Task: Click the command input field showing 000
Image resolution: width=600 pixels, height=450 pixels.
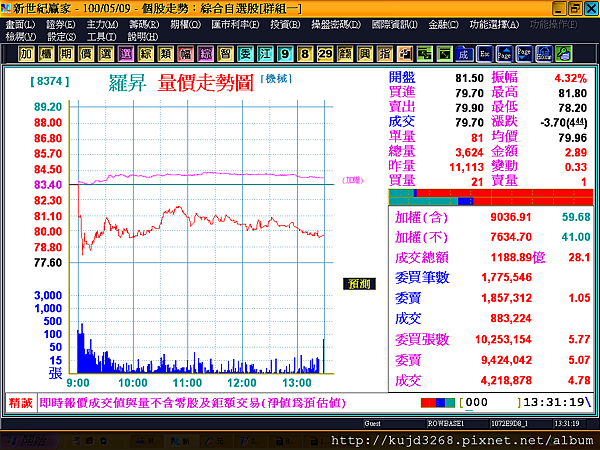Action: (x=490, y=403)
